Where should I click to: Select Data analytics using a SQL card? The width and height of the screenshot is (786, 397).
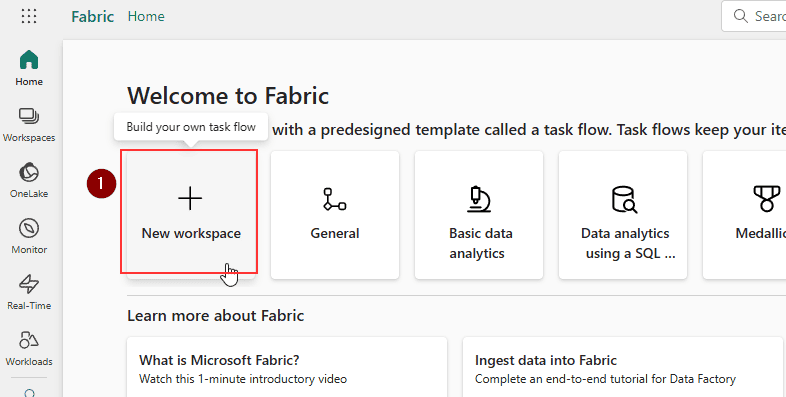623,215
